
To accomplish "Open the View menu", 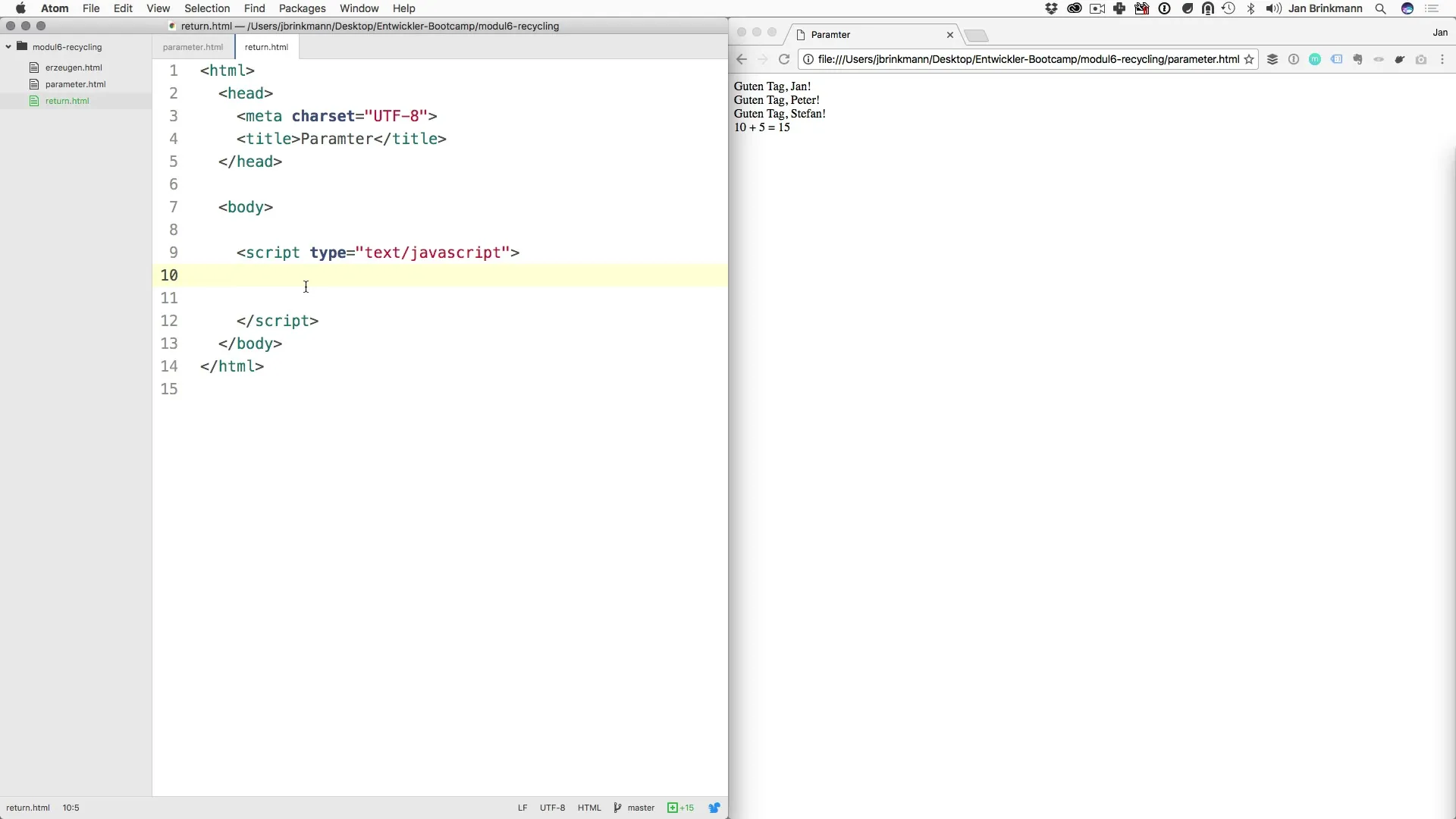I will [x=158, y=8].
